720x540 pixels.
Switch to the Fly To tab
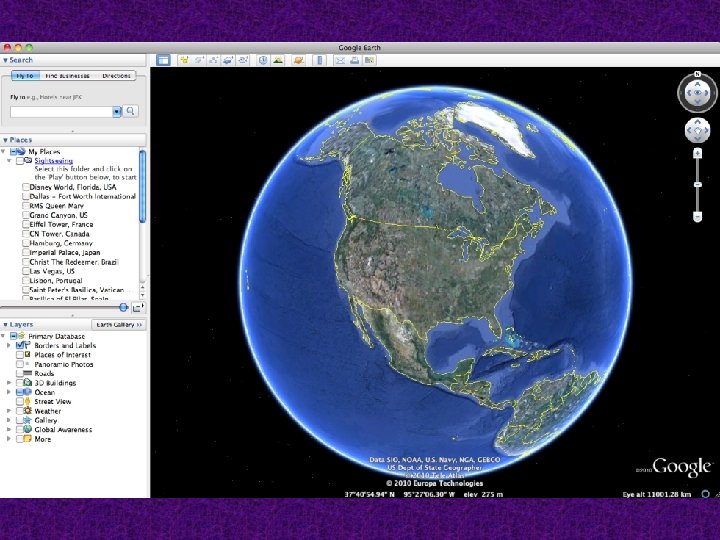[x=25, y=76]
